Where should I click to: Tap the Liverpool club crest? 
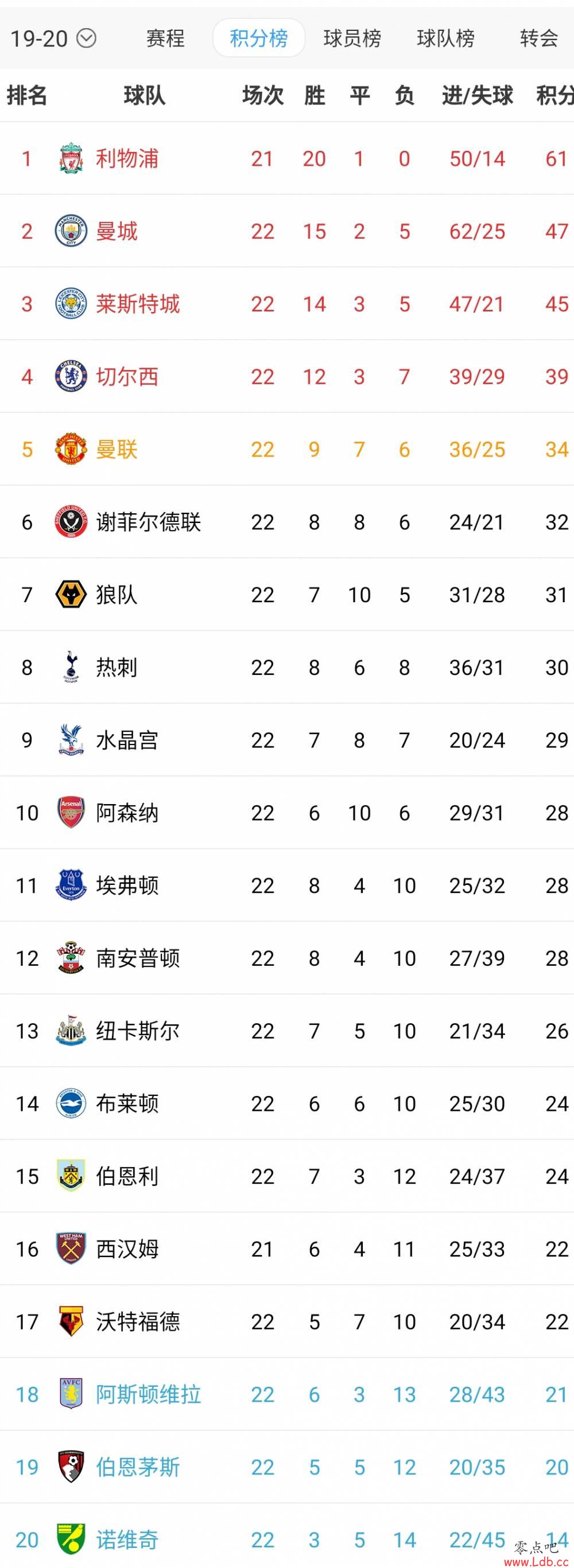(71, 158)
